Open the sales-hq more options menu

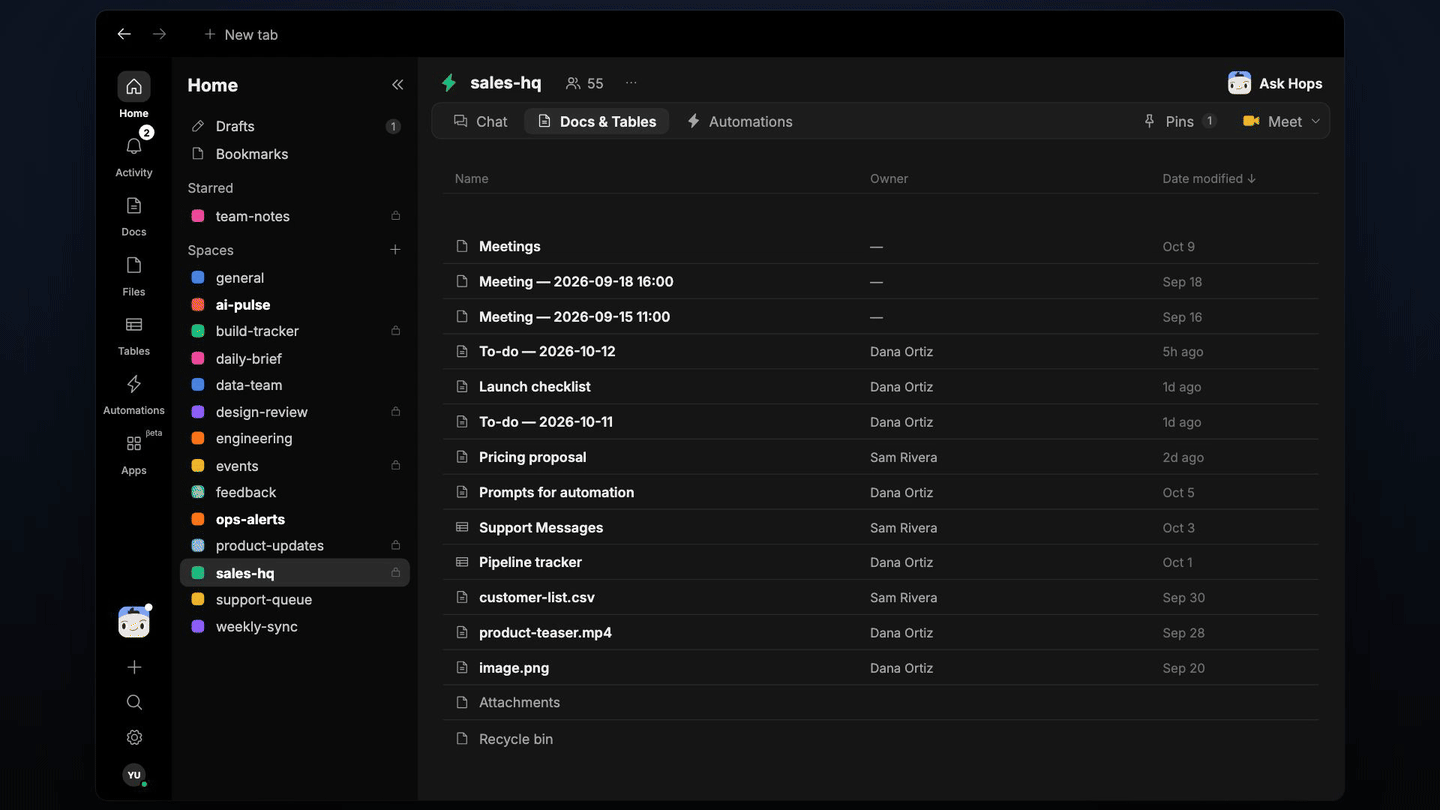click(x=631, y=83)
